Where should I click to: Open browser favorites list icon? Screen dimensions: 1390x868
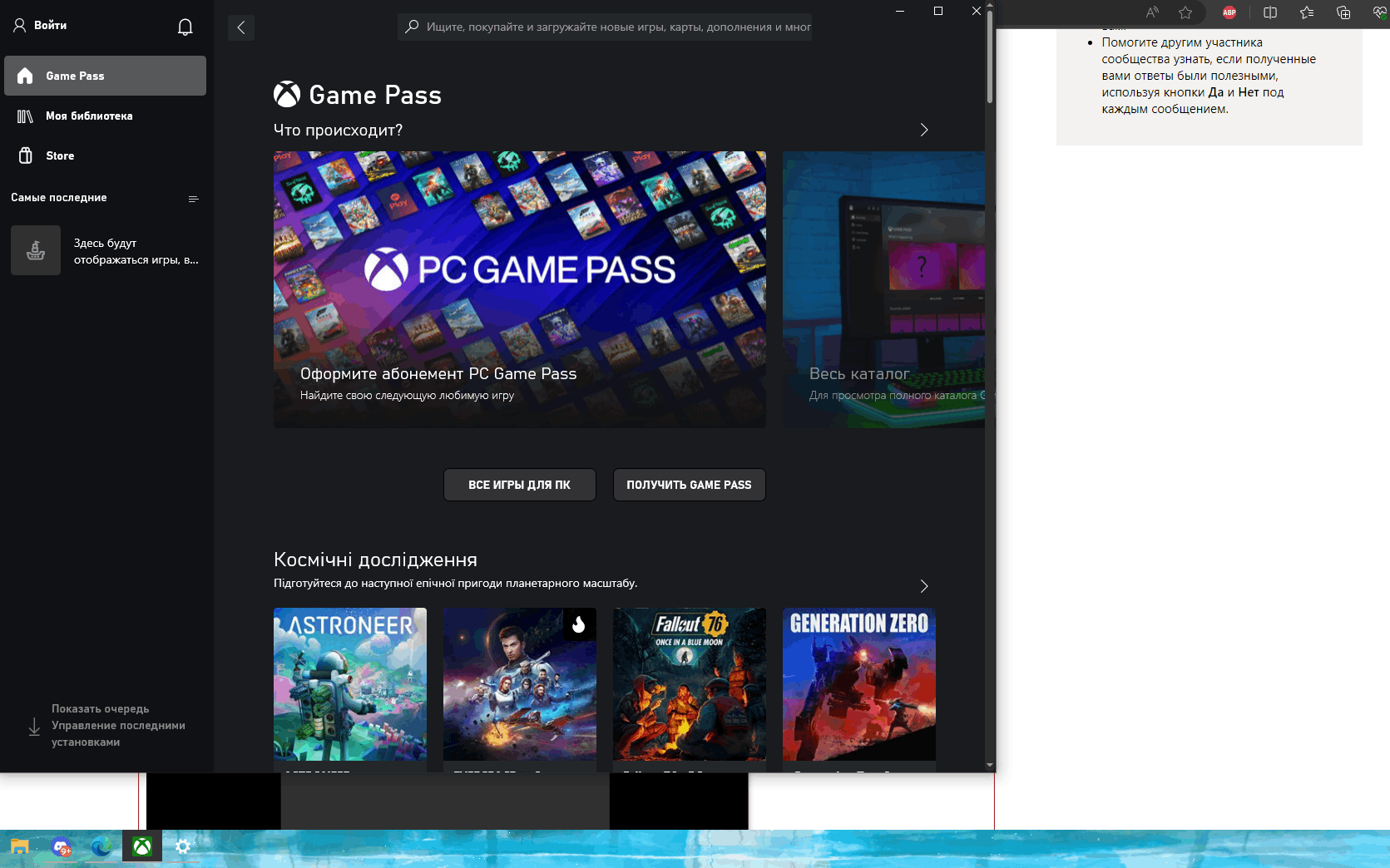point(1307,12)
